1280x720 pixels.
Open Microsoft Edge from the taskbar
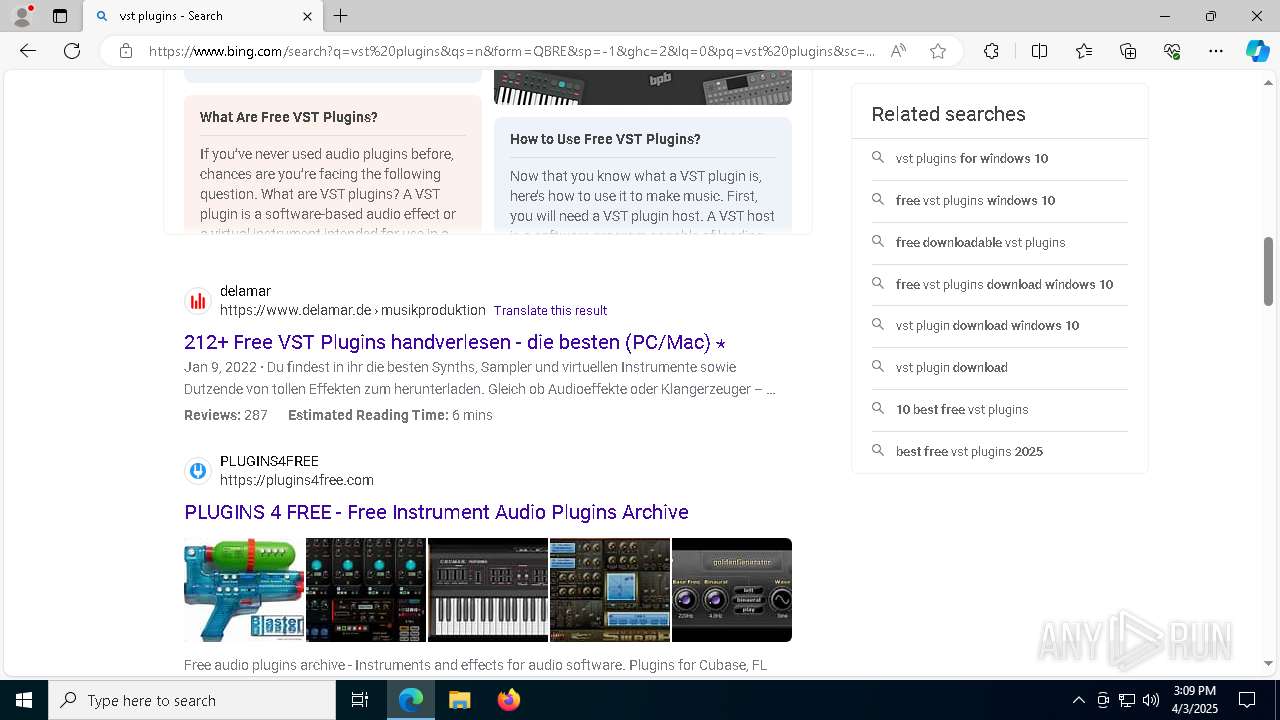411,700
